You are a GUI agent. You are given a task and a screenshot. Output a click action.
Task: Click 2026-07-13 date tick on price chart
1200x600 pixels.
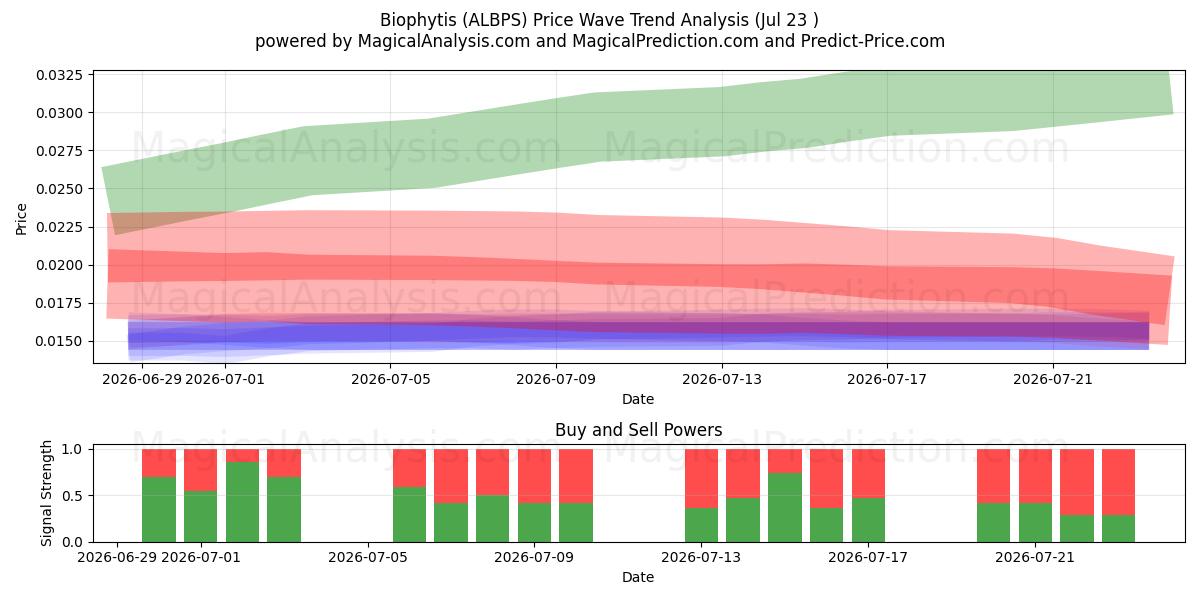click(x=722, y=379)
